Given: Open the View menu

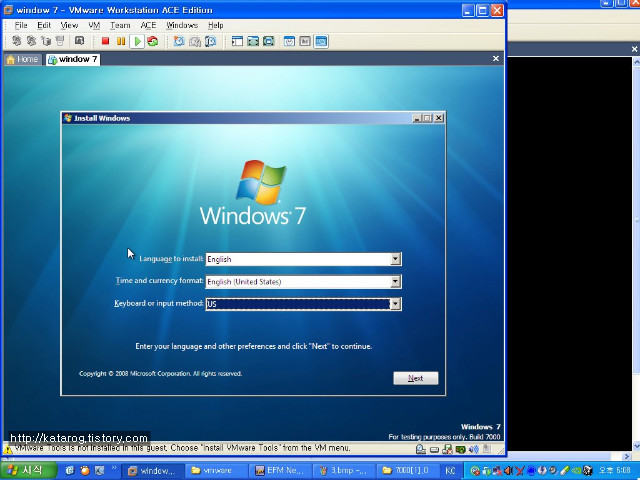Looking at the screenshot, I should click(x=69, y=25).
